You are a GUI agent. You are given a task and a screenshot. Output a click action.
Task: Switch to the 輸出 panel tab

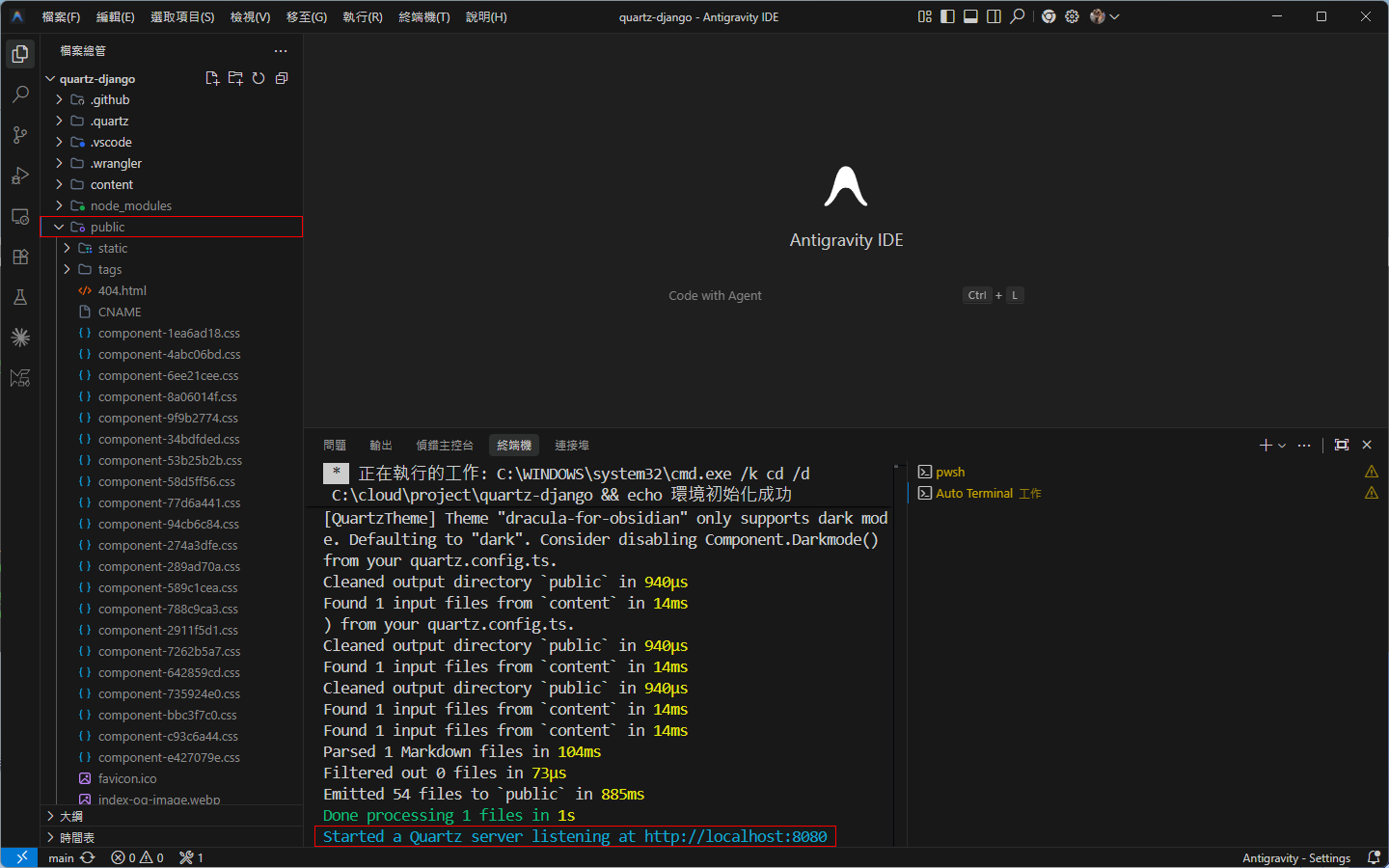click(381, 445)
